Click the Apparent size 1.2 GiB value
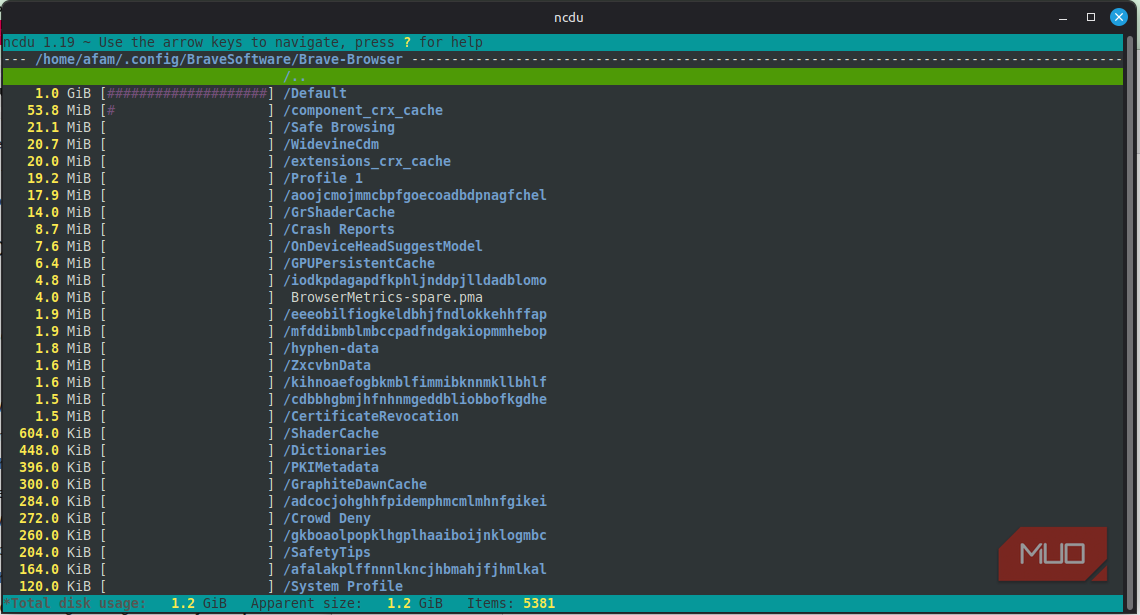Viewport: 1140px width, 615px height. [x=414, y=603]
